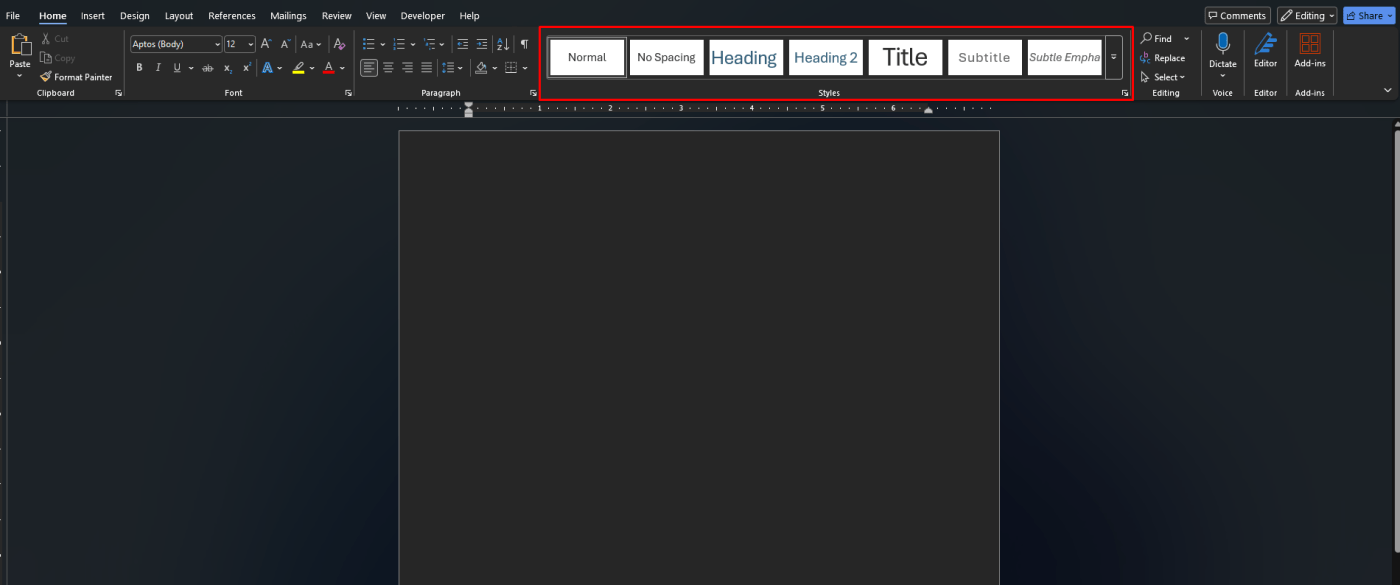Open the Editor proofing tool
The height and width of the screenshot is (585, 1400).
[x=1265, y=50]
